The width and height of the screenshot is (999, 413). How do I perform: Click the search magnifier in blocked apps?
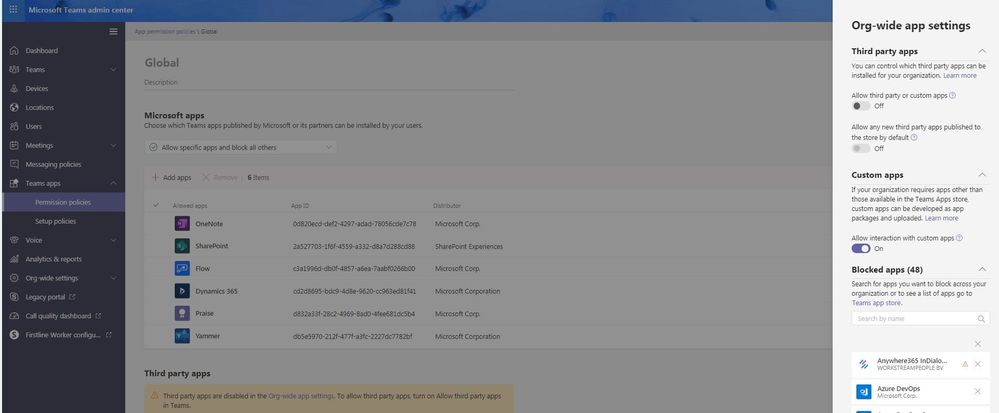981,319
